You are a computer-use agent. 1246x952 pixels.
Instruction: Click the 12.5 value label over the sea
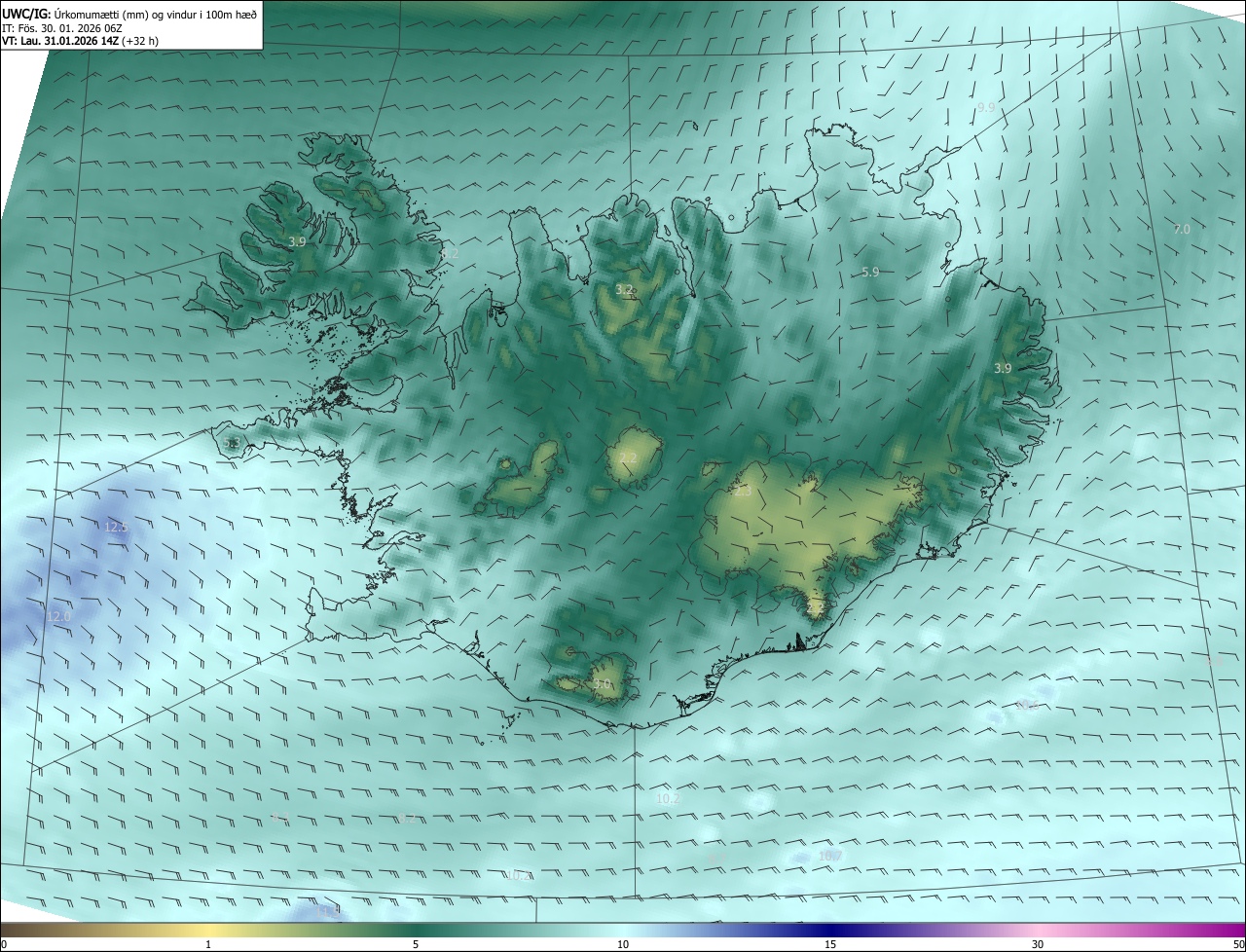(x=116, y=527)
